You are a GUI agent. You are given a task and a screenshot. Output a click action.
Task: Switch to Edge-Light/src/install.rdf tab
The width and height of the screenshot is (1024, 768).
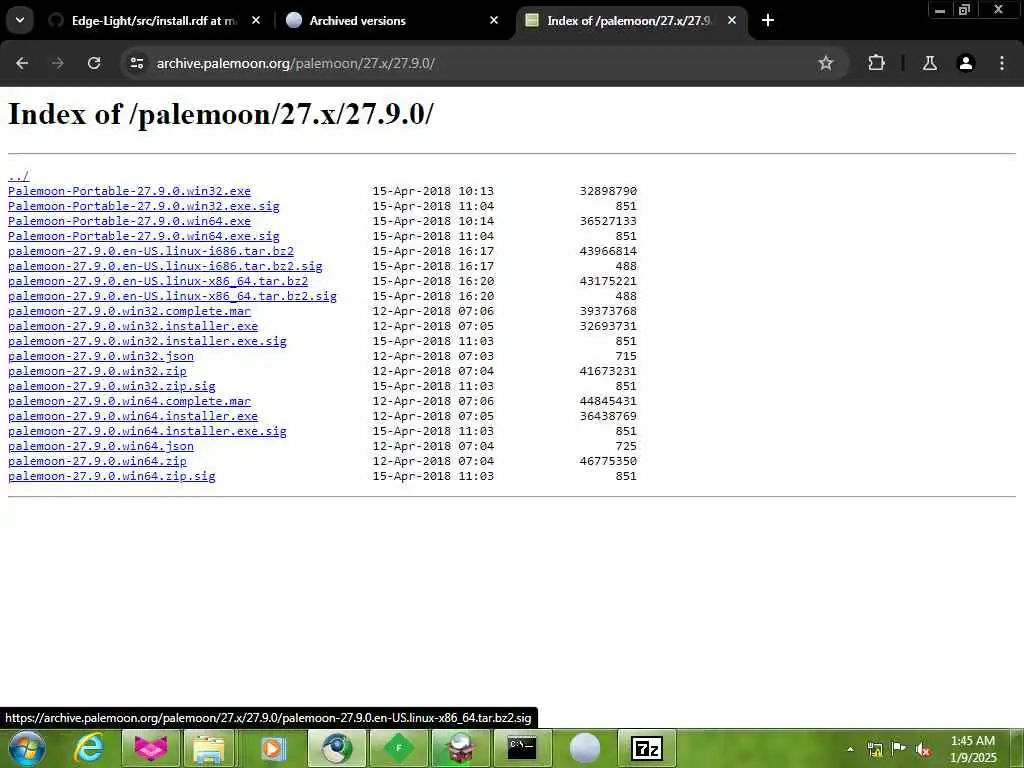pos(155,21)
